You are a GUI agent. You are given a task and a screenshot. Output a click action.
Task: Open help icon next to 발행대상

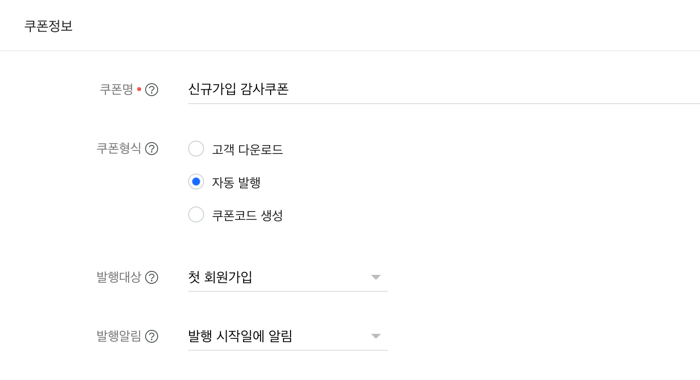[x=152, y=277]
